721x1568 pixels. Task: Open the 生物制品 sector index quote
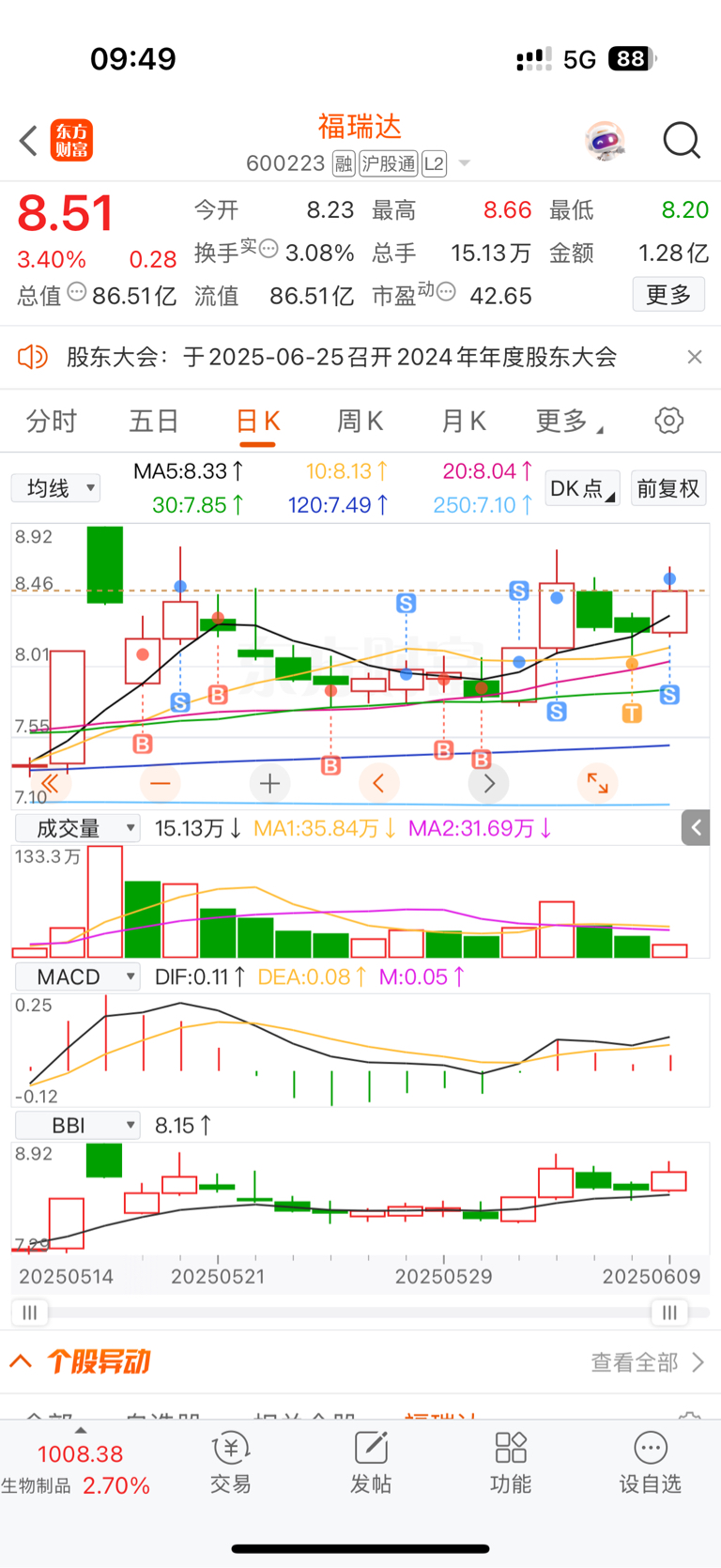coord(76,1470)
